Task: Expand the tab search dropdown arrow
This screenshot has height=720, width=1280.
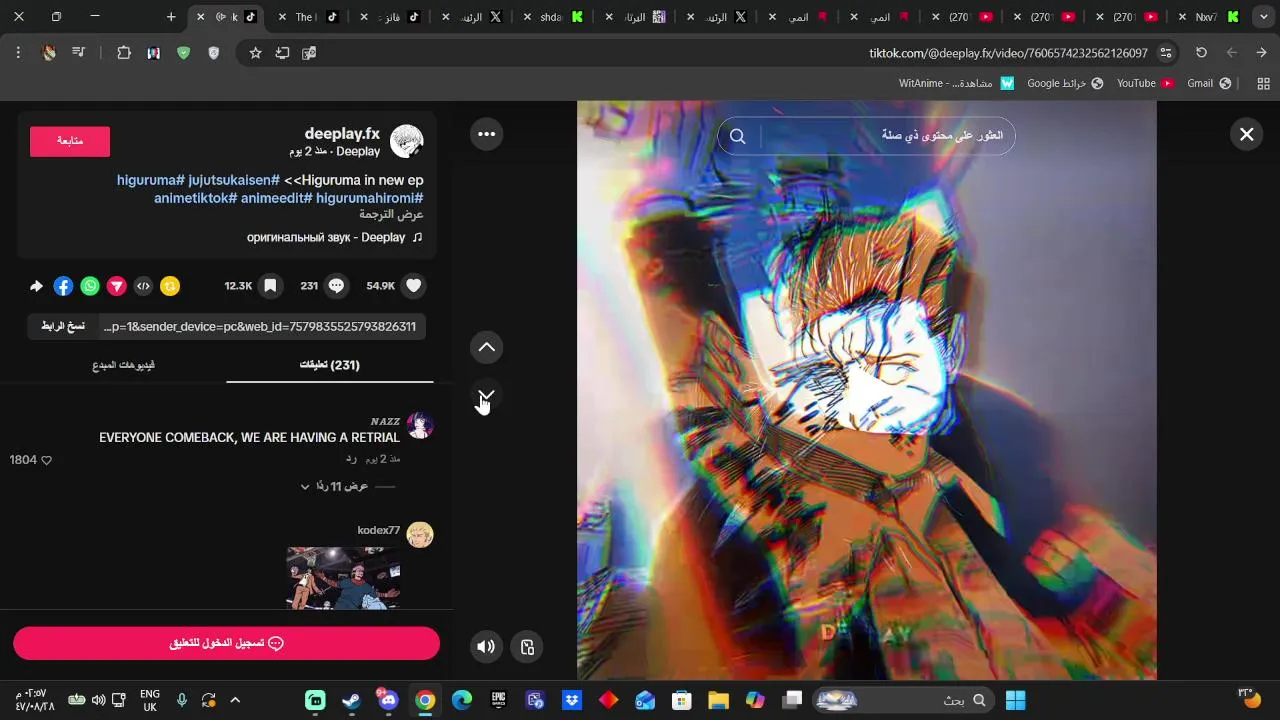Action: click(x=1263, y=17)
